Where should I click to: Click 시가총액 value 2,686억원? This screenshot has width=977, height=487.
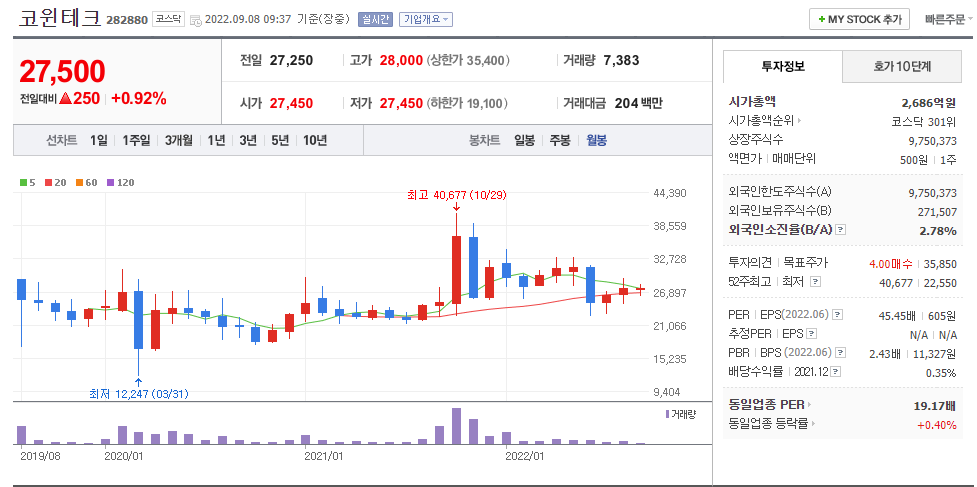(928, 103)
